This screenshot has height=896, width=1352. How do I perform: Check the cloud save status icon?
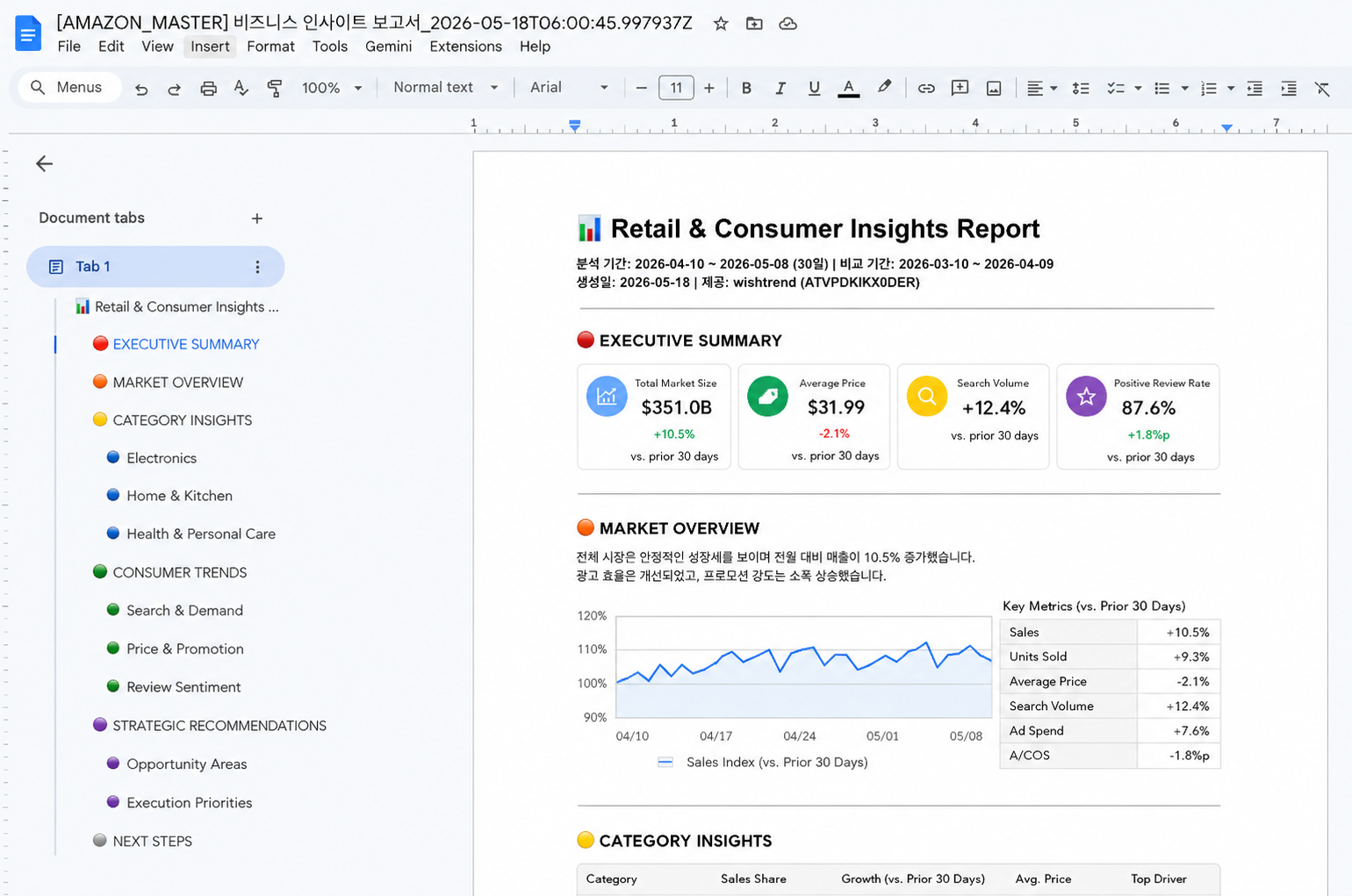788,24
